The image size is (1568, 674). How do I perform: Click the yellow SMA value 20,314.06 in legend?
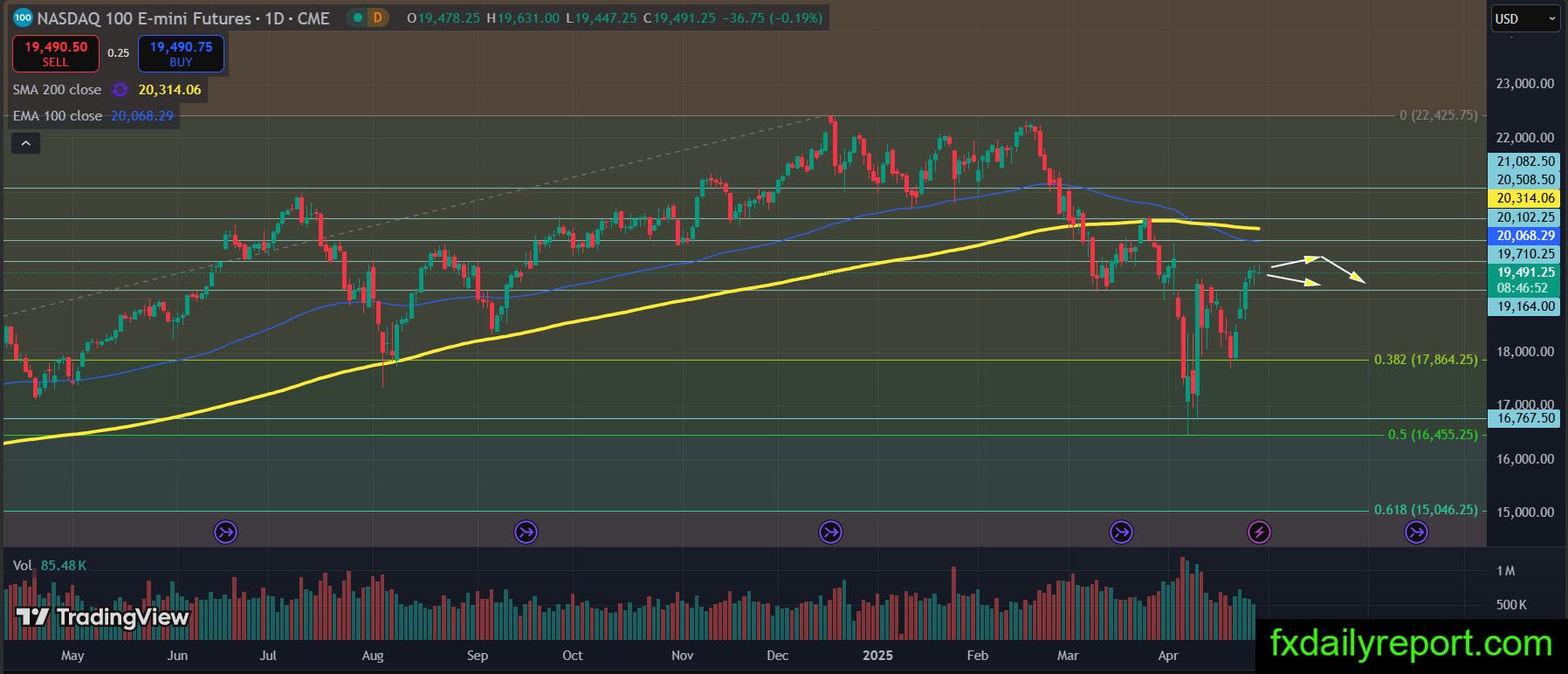click(x=169, y=90)
